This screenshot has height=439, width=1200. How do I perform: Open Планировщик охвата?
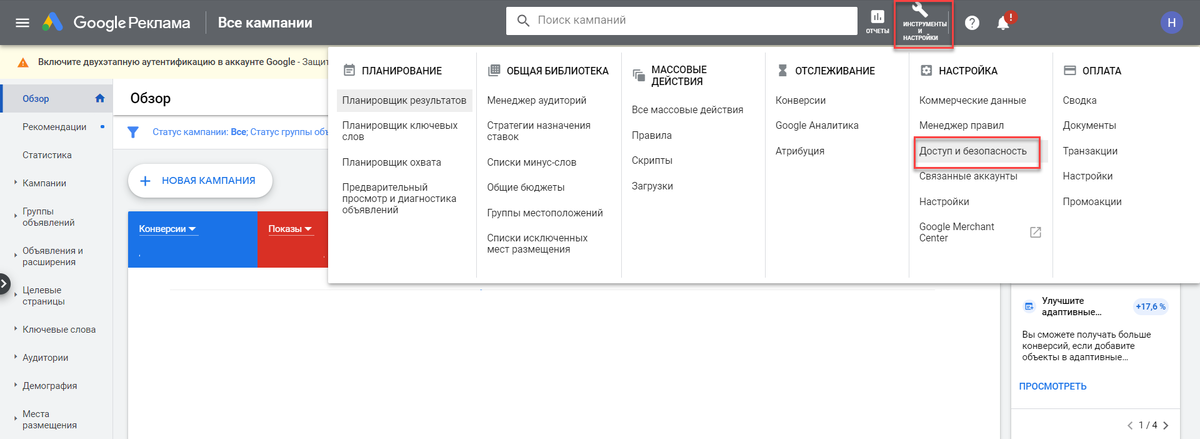391,161
